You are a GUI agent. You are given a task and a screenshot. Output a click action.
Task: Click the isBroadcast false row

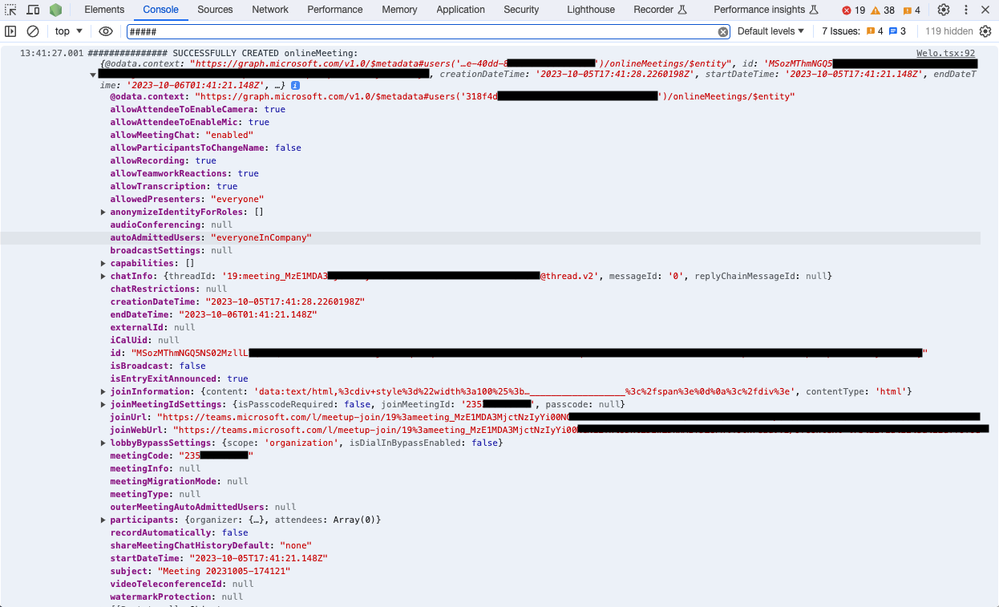point(158,366)
